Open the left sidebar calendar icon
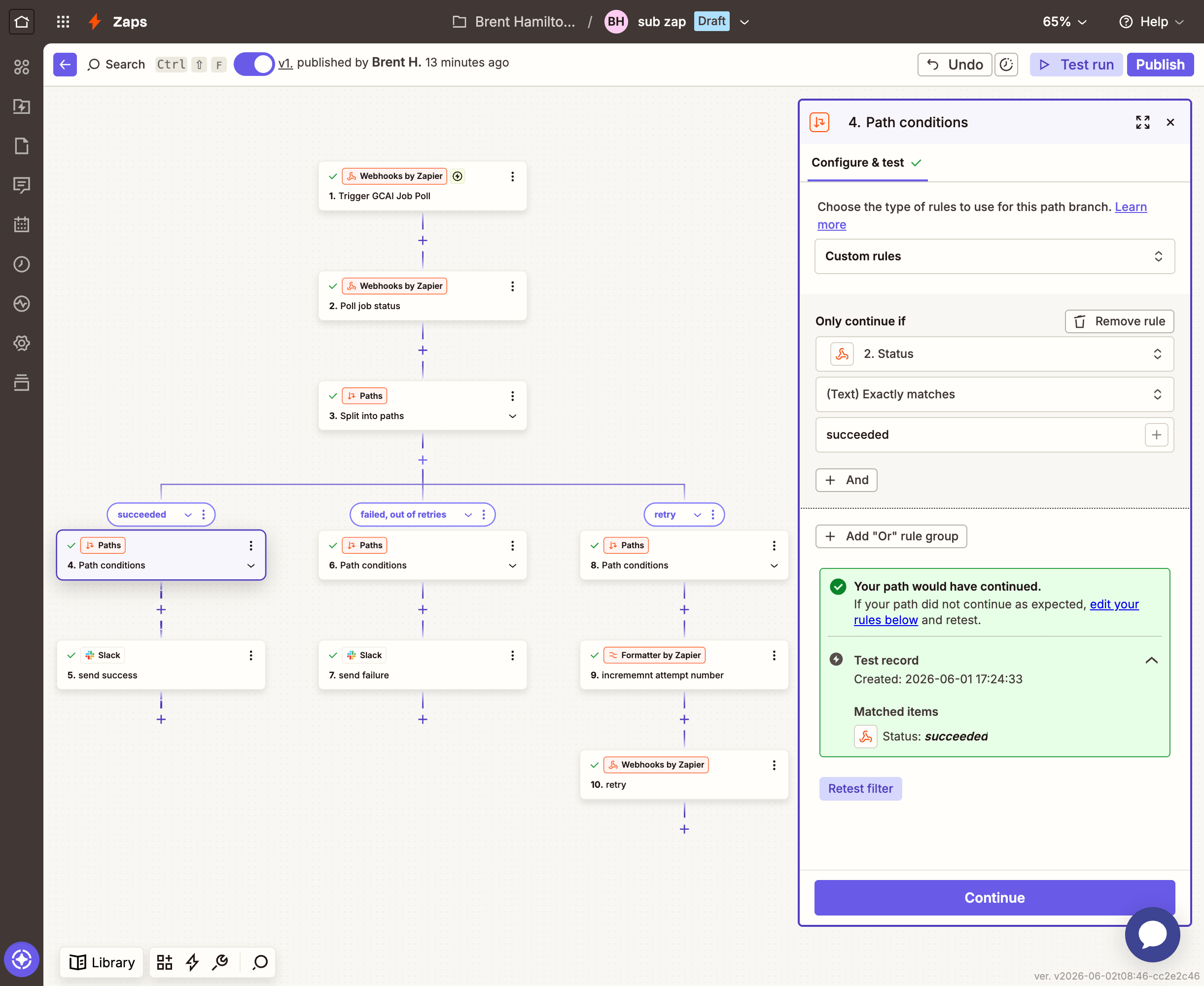 click(22, 224)
